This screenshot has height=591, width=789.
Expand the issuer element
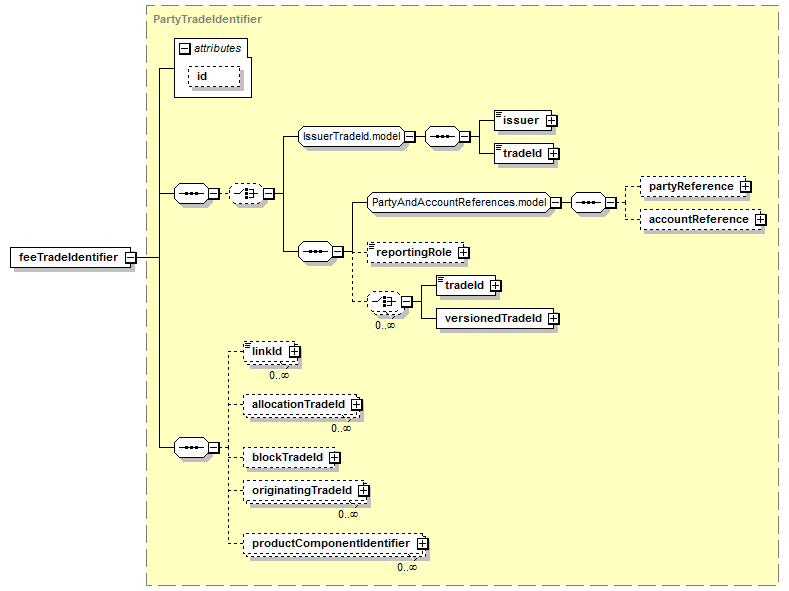[551, 121]
